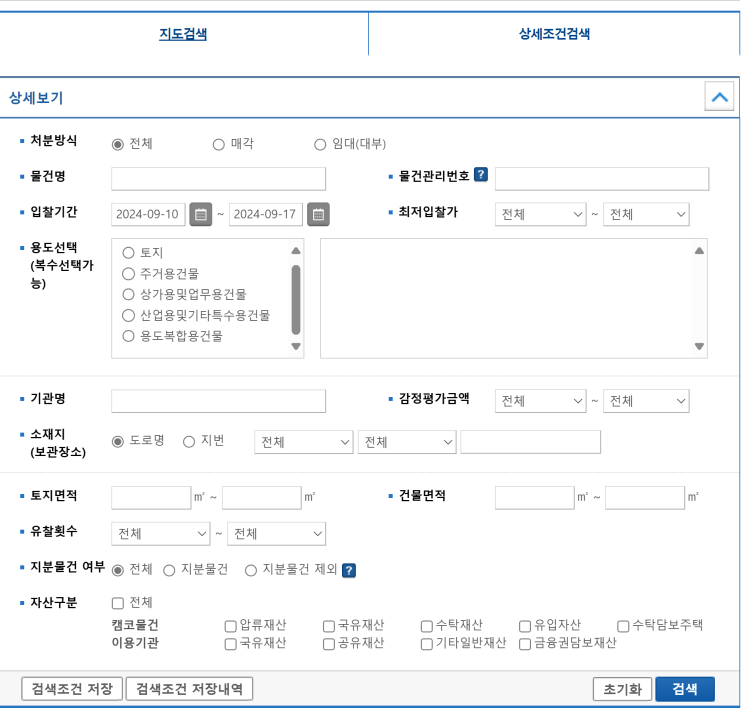Screen dimensions: 743x708
Task: Click bid start date field 2024-09-10
Action: pos(148,214)
